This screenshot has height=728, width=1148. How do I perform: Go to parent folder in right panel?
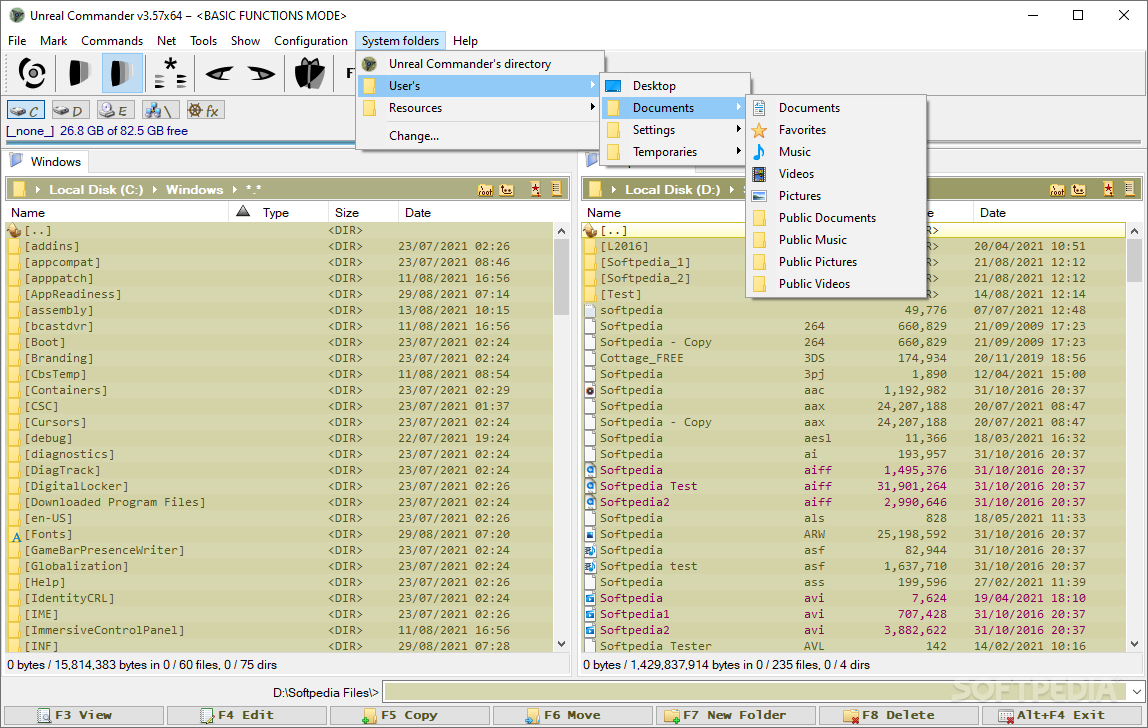point(1078,190)
